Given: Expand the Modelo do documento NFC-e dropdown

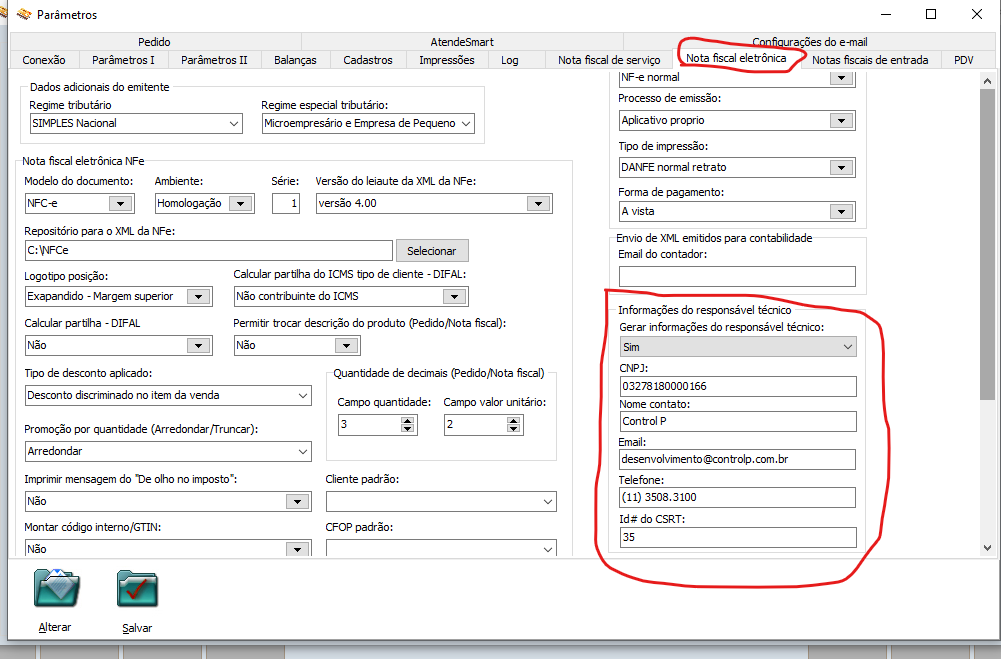Looking at the screenshot, I should point(120,202).
